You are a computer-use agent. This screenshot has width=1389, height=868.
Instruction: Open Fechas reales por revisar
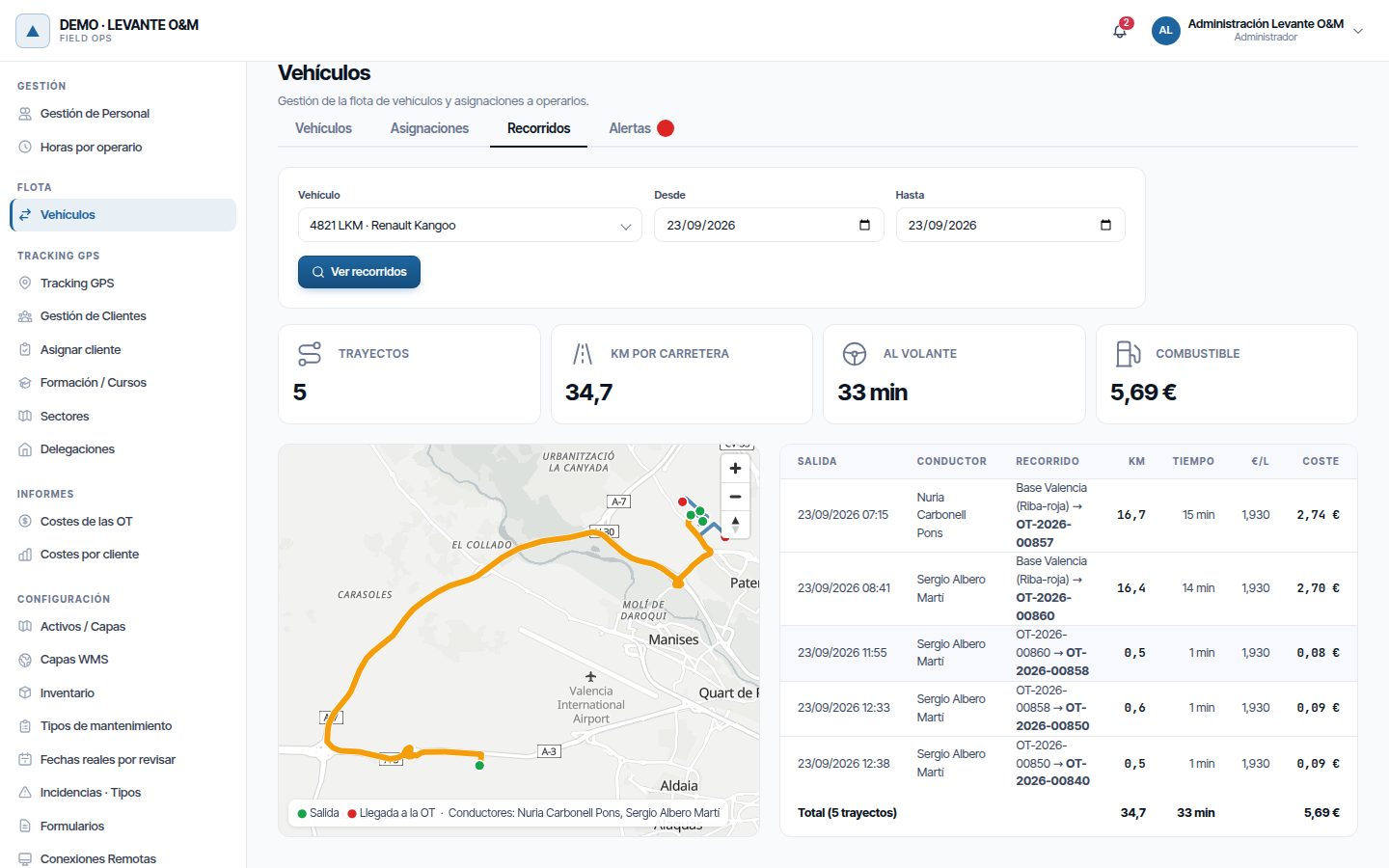pos(123,760)
